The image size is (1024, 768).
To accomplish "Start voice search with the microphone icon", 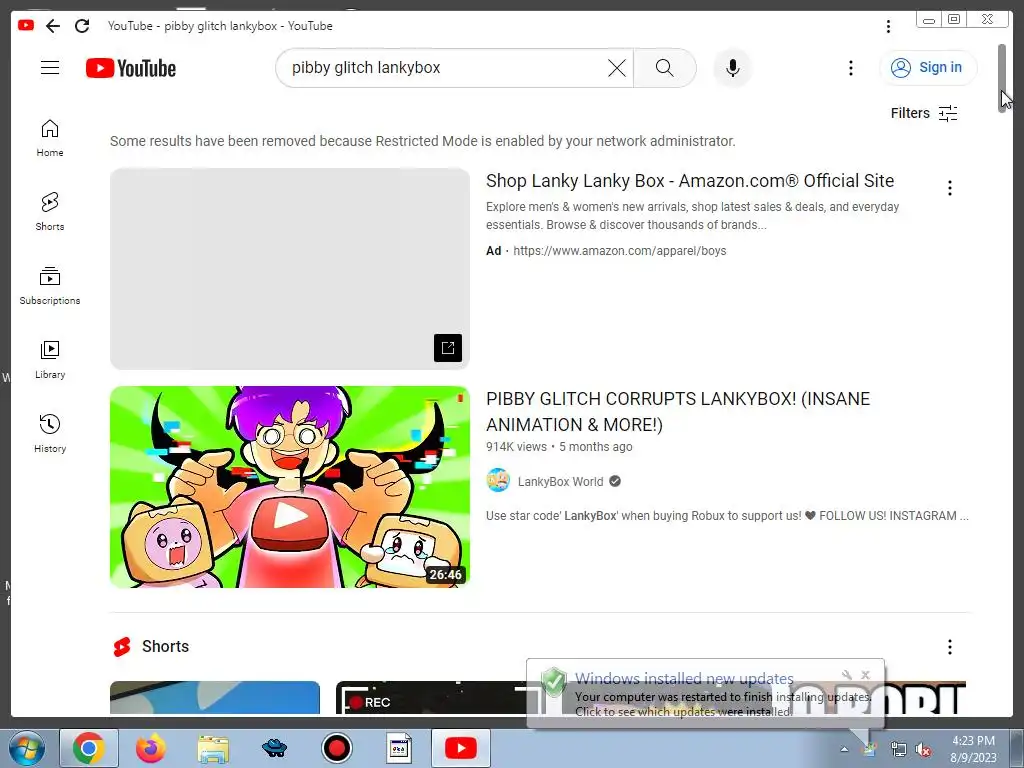I will click(733, 68).
